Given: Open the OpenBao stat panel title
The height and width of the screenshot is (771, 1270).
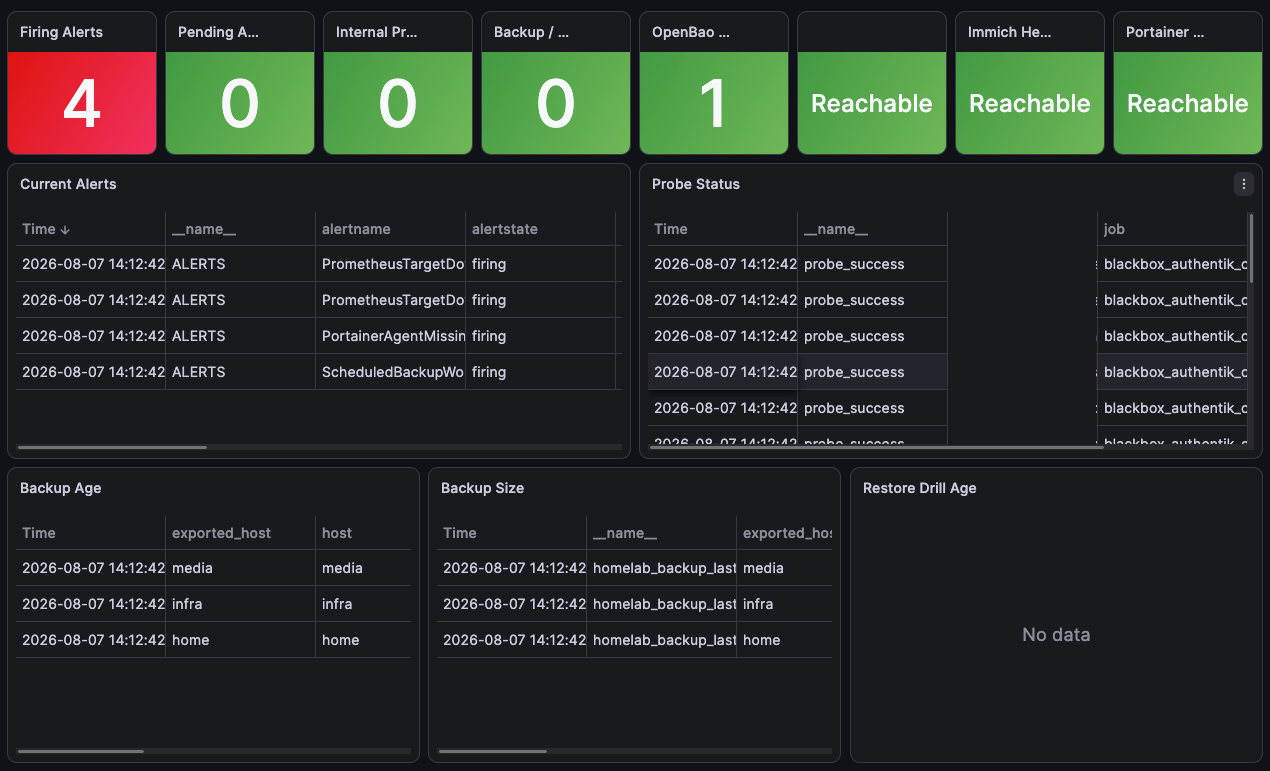Looking at the screenshot, I should (691, 32).
